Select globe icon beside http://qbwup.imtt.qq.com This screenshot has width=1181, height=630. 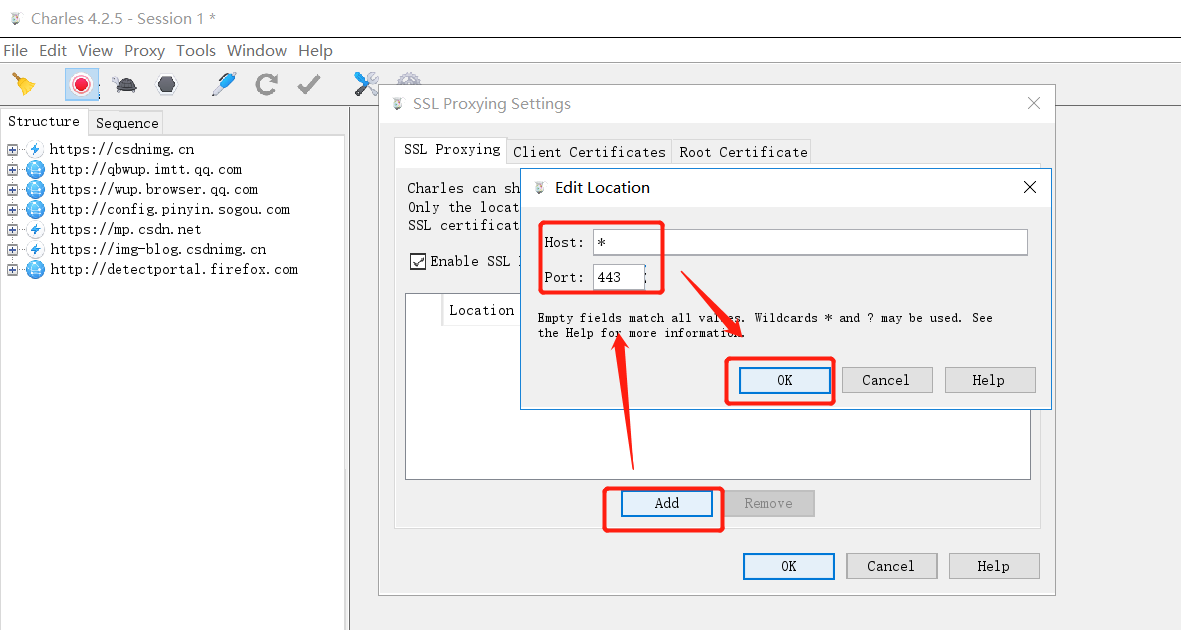[35, 170]
